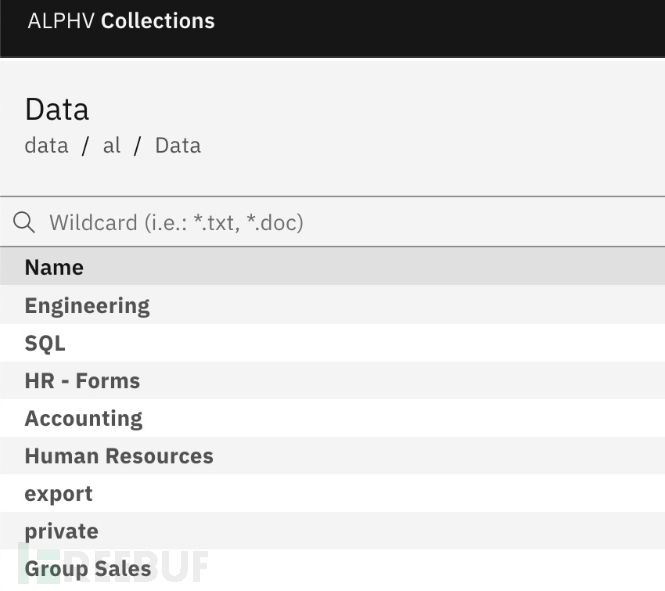This screenshot has width=665, height=591.
Task: Open the Engineering folder
Action: [x=87, y=306]
